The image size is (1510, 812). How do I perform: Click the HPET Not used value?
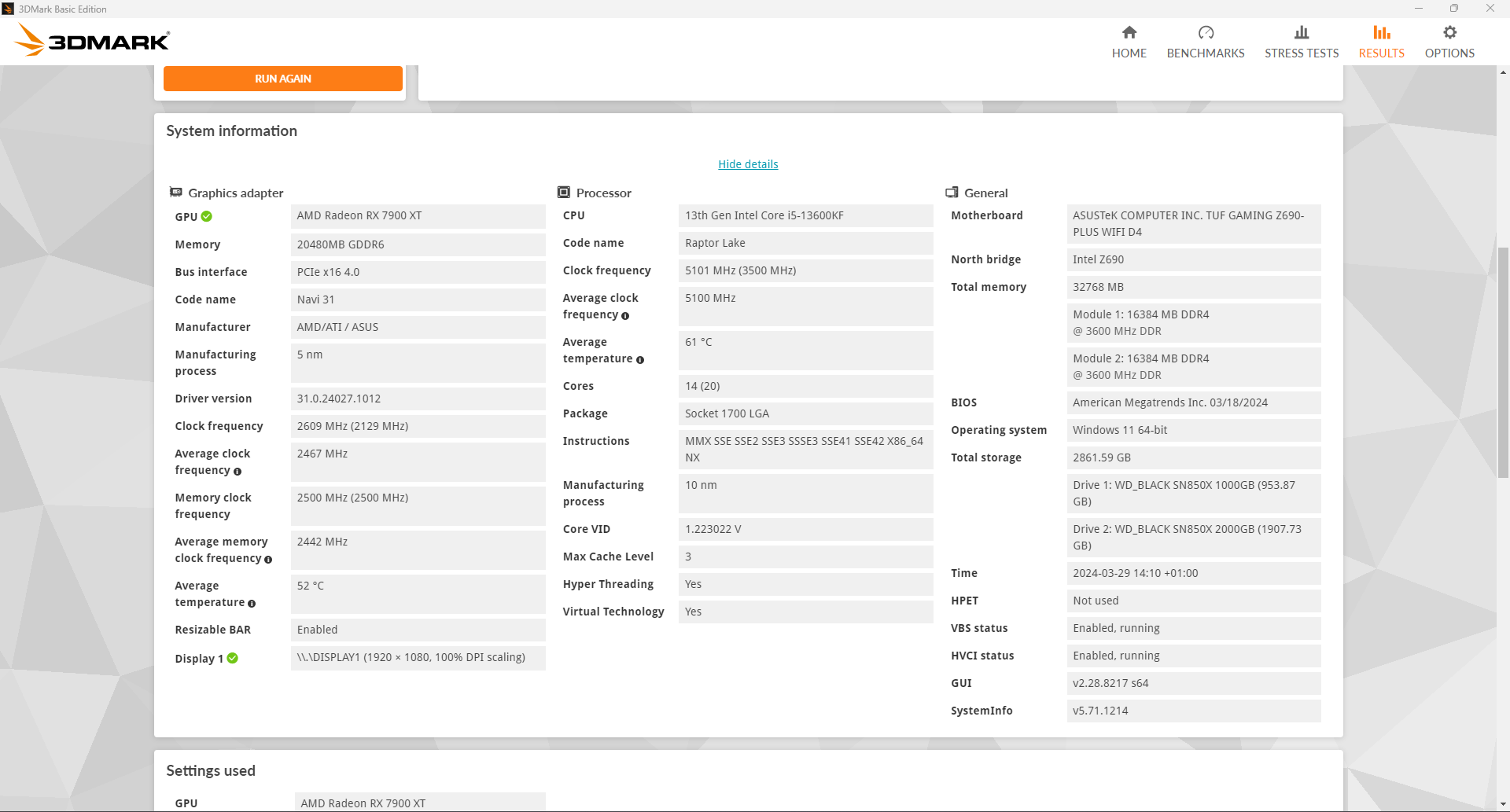coord(1193,601)
